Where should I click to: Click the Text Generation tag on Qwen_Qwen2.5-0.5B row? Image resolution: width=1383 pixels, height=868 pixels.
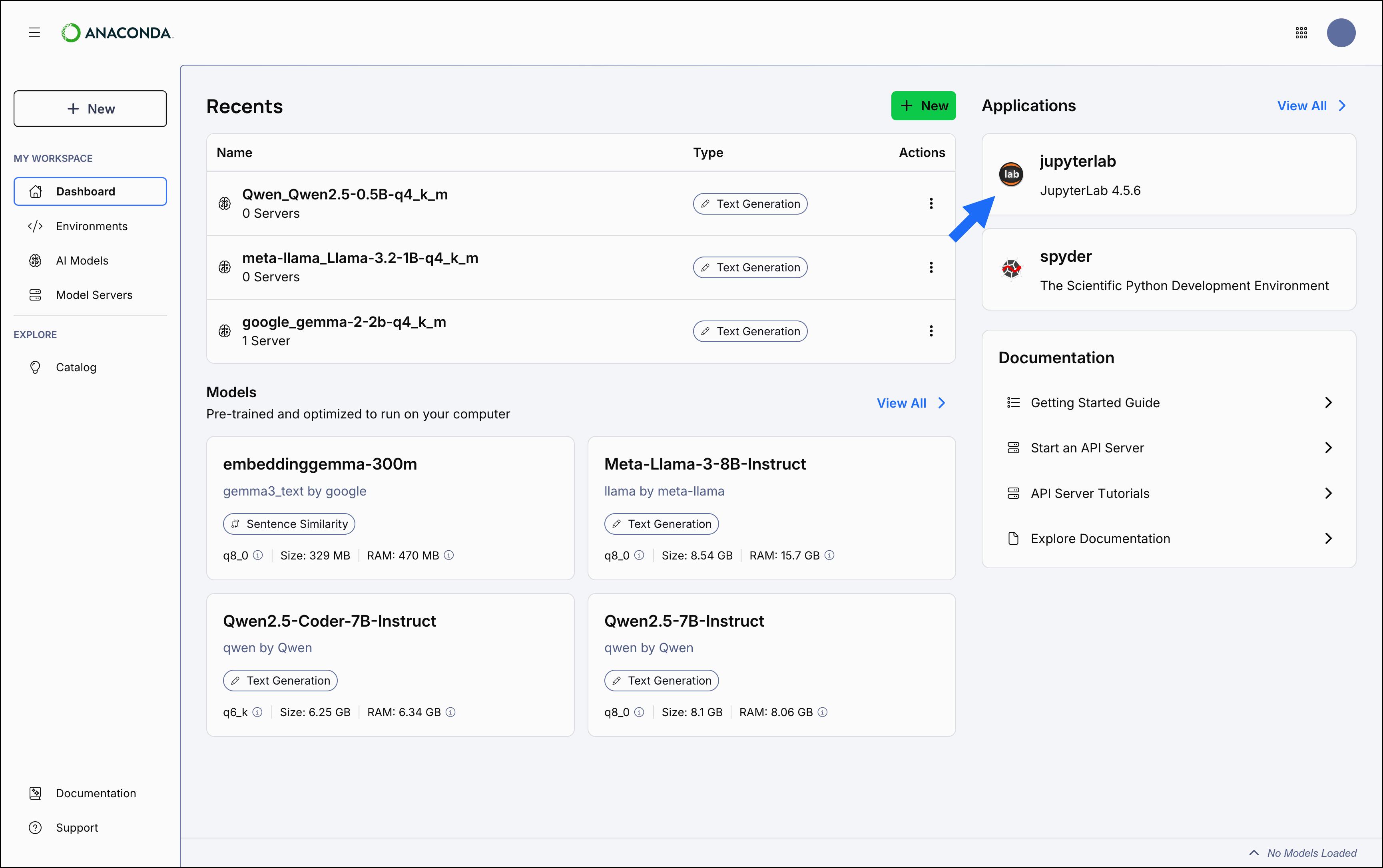[x=750, y=204]
